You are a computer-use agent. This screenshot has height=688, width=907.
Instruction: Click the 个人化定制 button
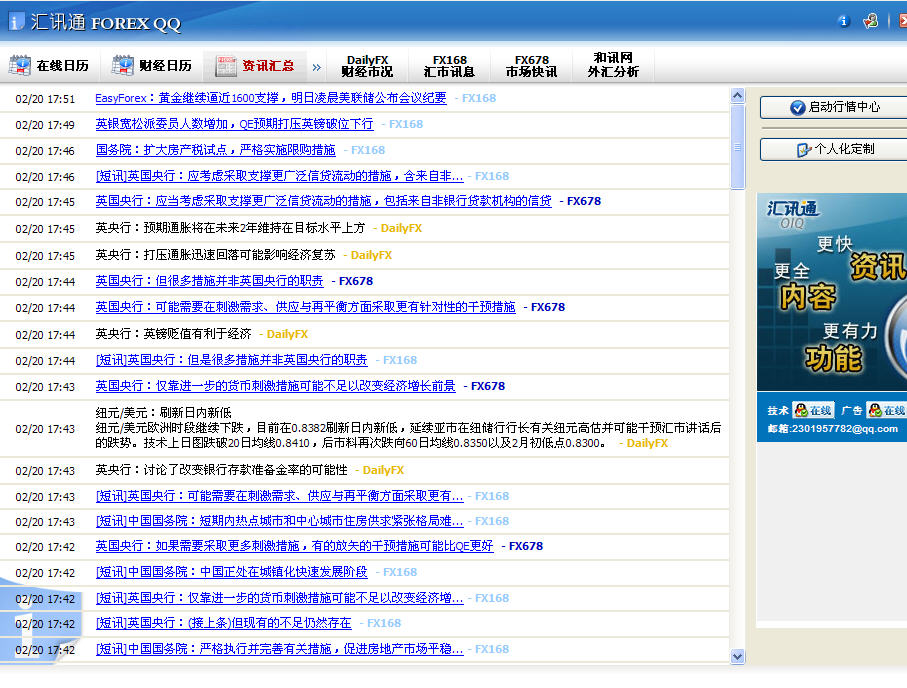(834, 149)
